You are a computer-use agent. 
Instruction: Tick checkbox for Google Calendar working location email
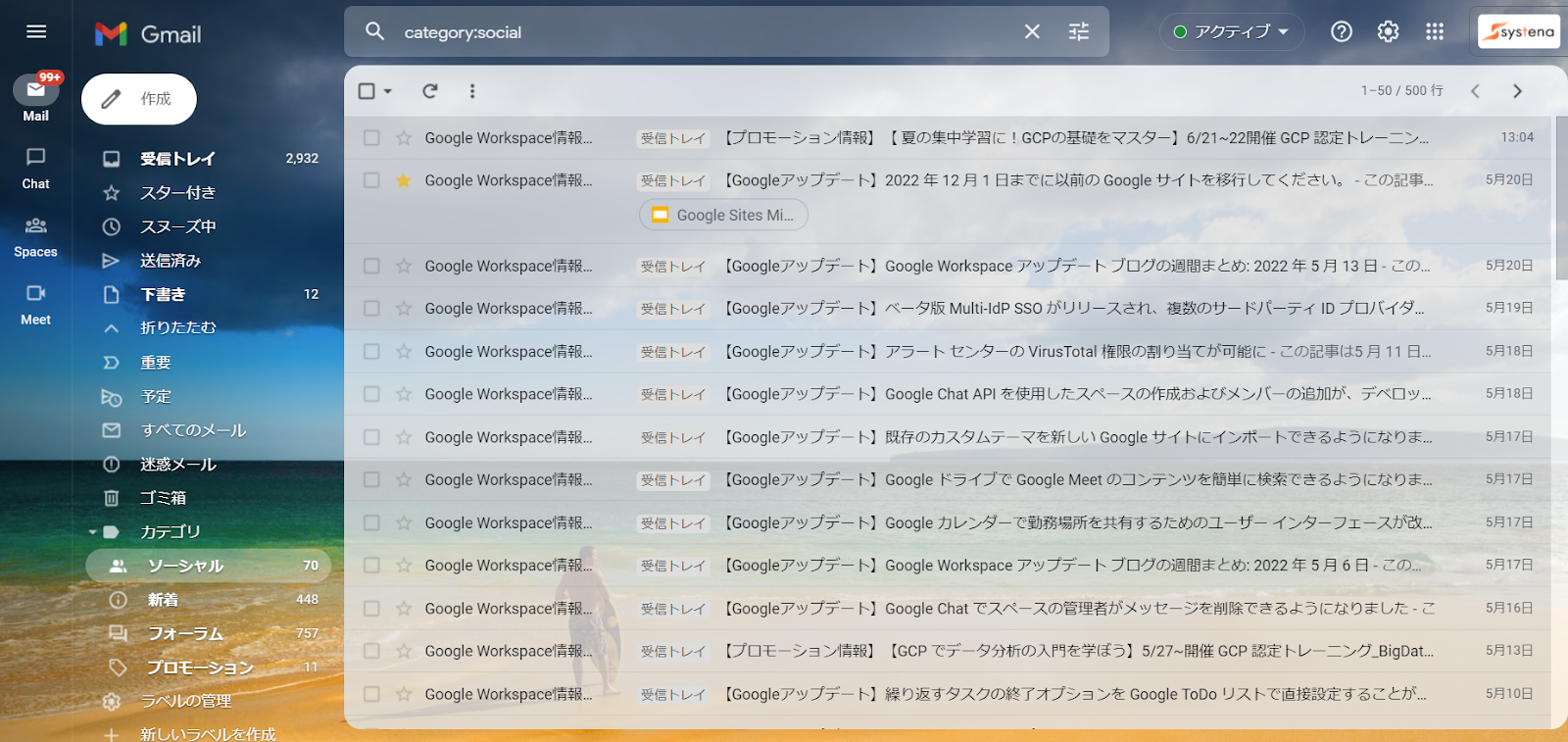point(371,522)
